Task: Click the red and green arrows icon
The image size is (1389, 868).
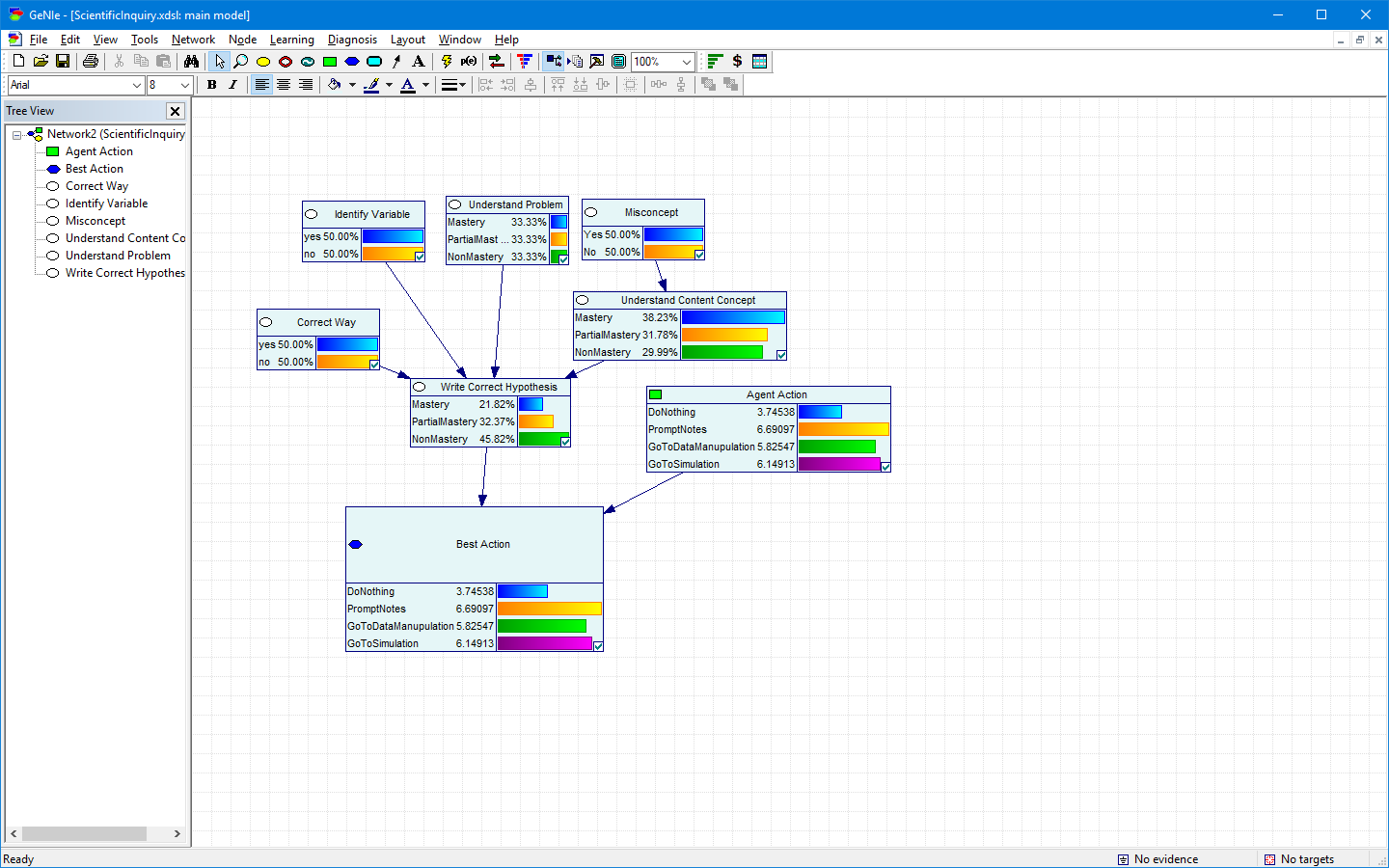Action: pyautogui.click(x=497, y=61)
